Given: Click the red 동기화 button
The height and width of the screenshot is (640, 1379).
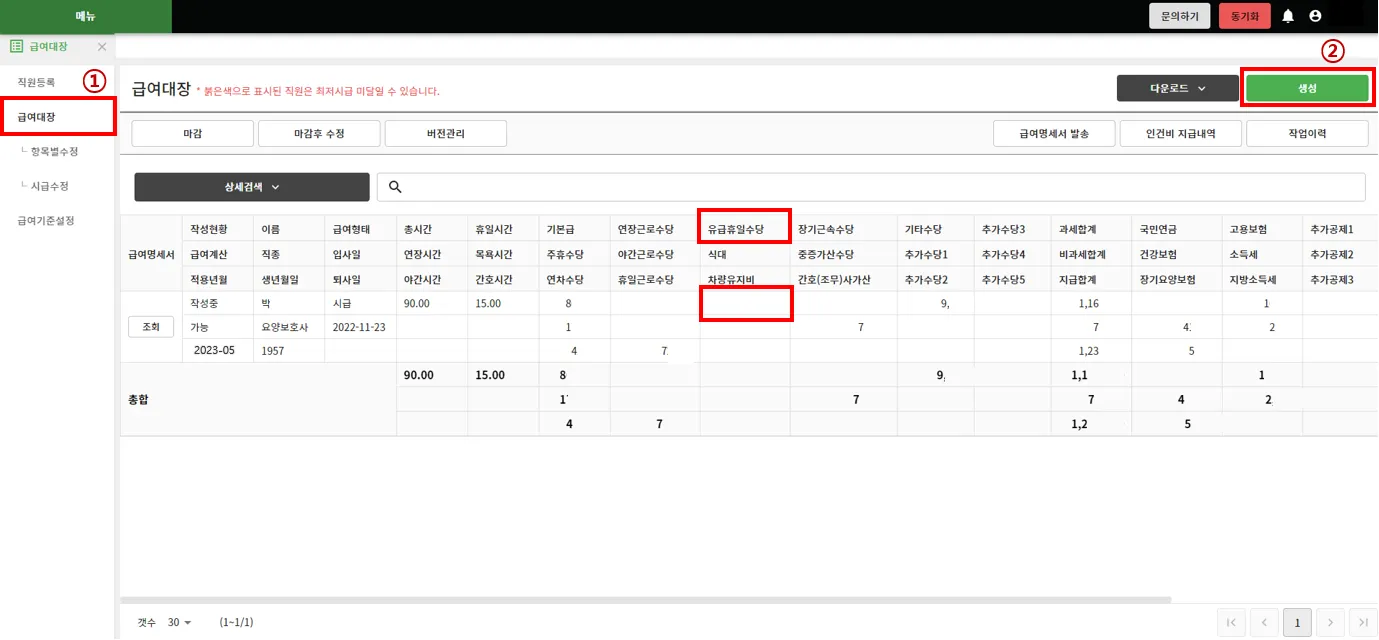Looking at the screenshot, I should point(1245,16).
